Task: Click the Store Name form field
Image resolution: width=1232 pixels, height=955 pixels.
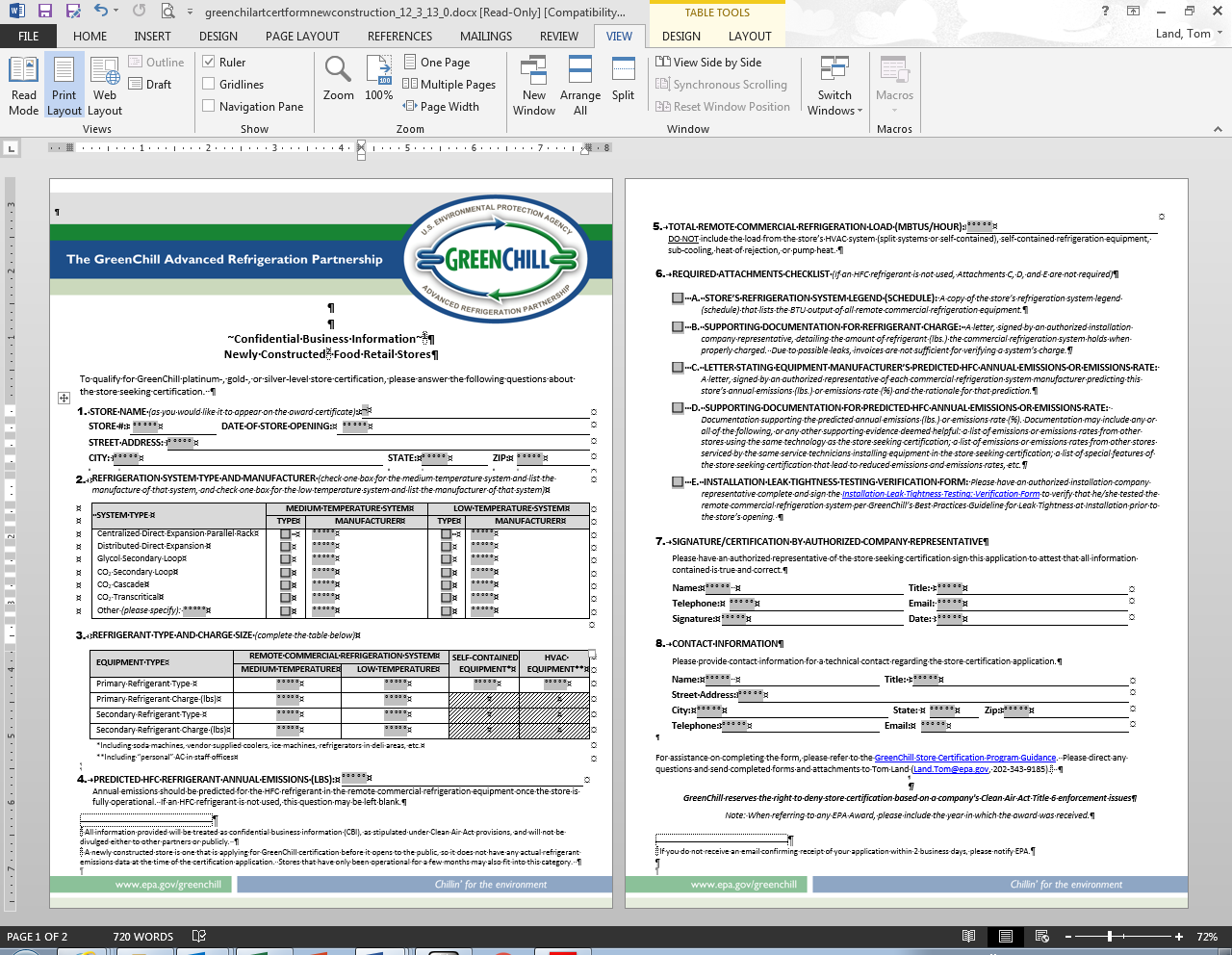Action: (366, 411)
